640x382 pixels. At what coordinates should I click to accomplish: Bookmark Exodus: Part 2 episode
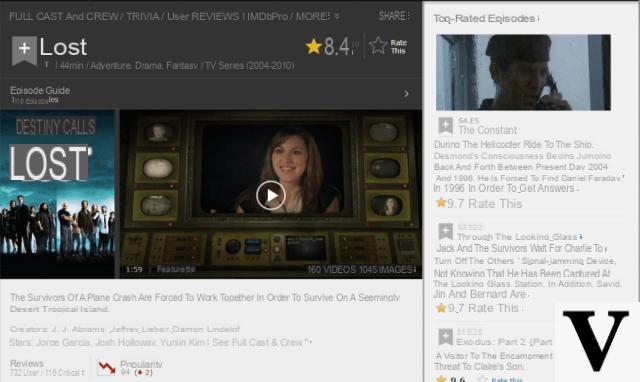[445, 337]
